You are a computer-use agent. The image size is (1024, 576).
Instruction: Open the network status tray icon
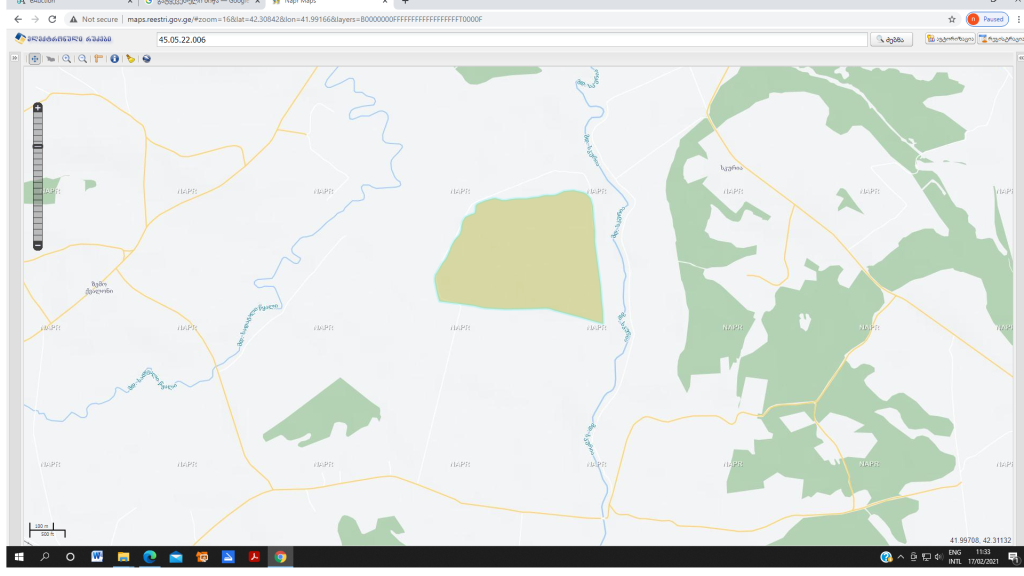[x=926, y=557]
